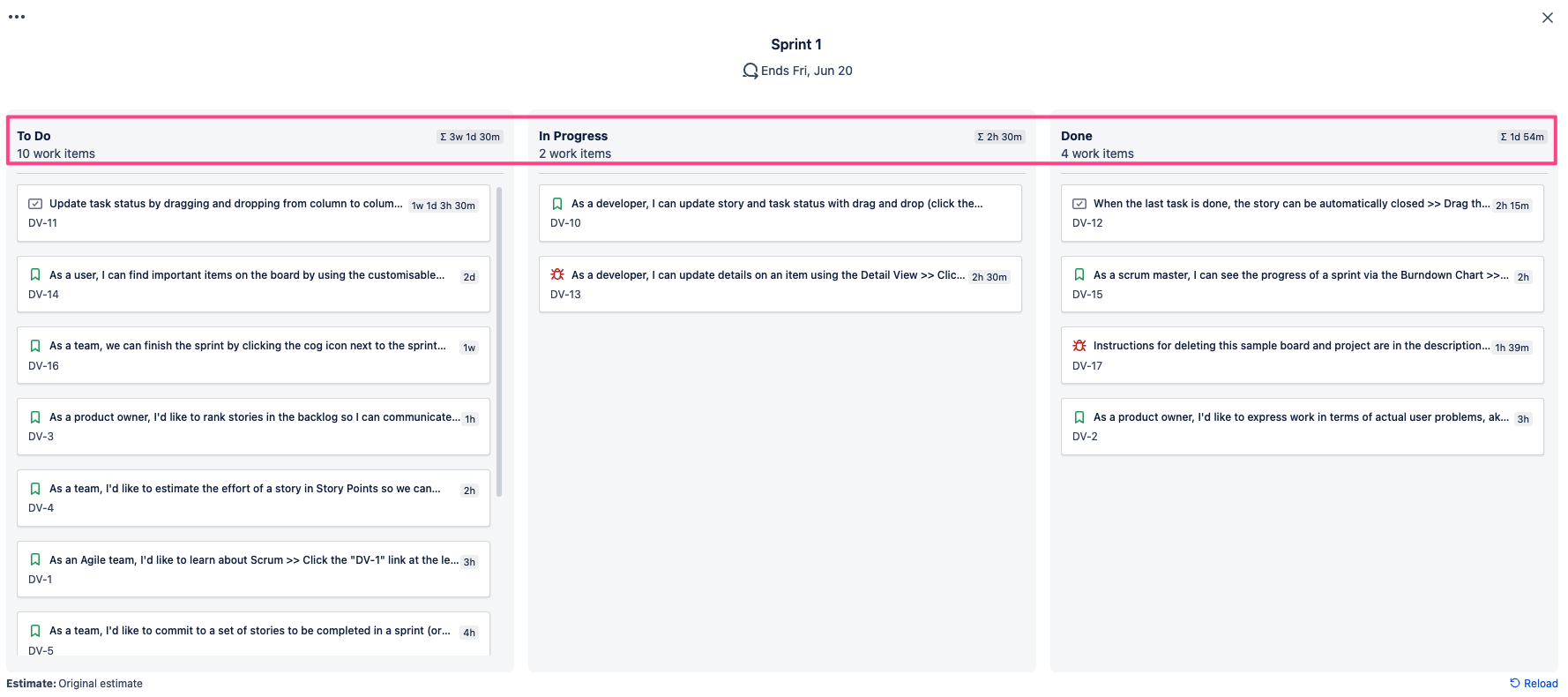Close the Sprint 1 board view
This screenshot has width=1568, height=697.
click(1547, 18)
